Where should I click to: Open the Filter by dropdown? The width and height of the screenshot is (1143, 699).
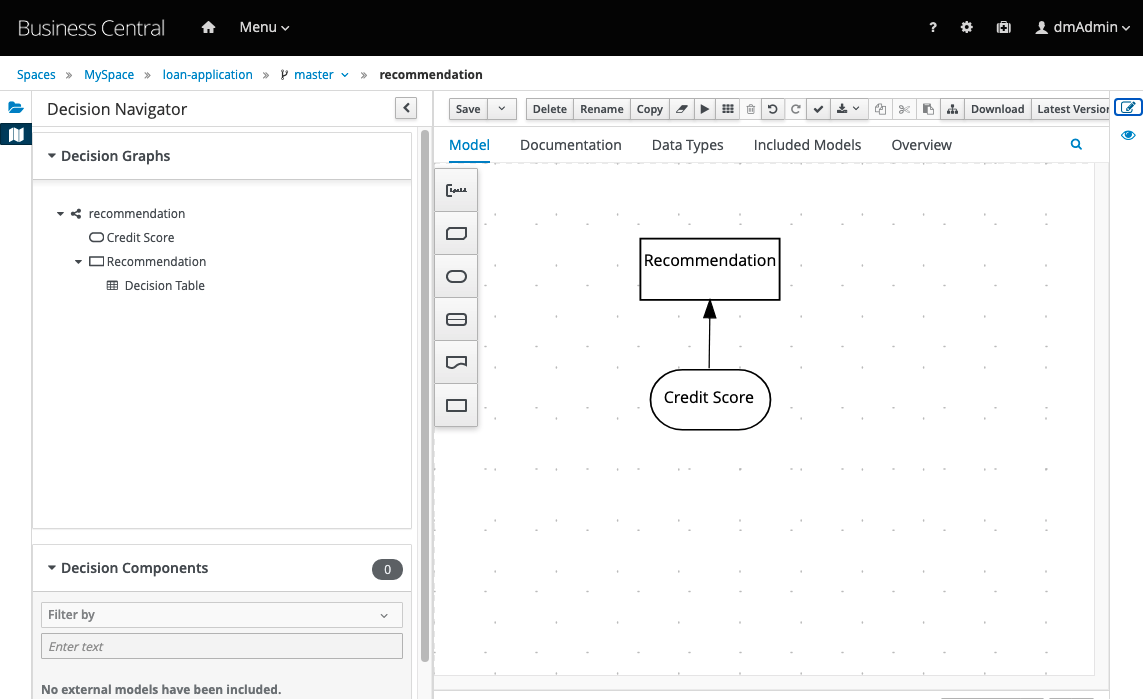click(x=221, y=615)
